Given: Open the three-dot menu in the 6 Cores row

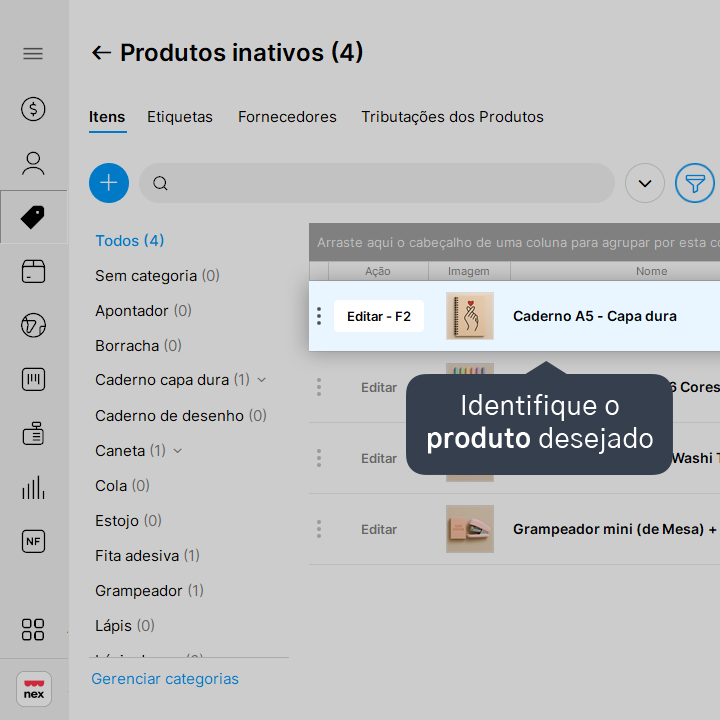Looking at the screenshot, I should click(x=319, y=387).
